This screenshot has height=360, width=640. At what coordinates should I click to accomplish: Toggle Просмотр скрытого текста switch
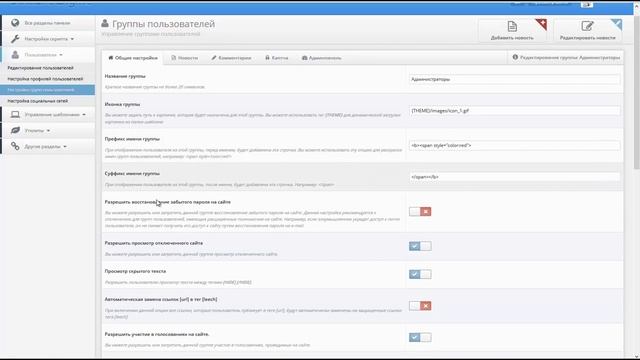(x=420, y=274)
